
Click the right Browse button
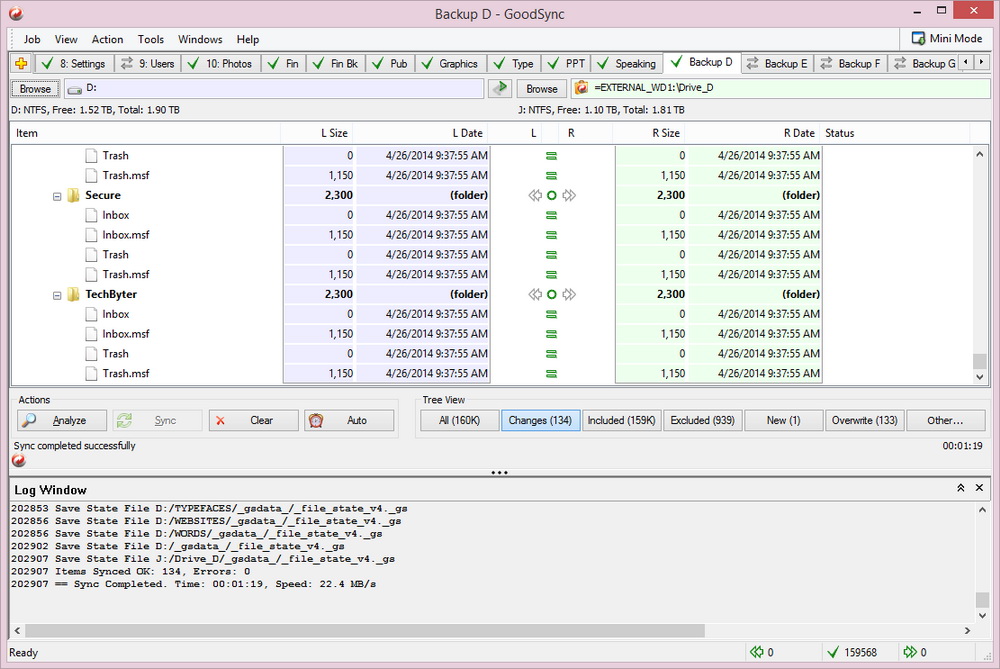coord(541,89)
